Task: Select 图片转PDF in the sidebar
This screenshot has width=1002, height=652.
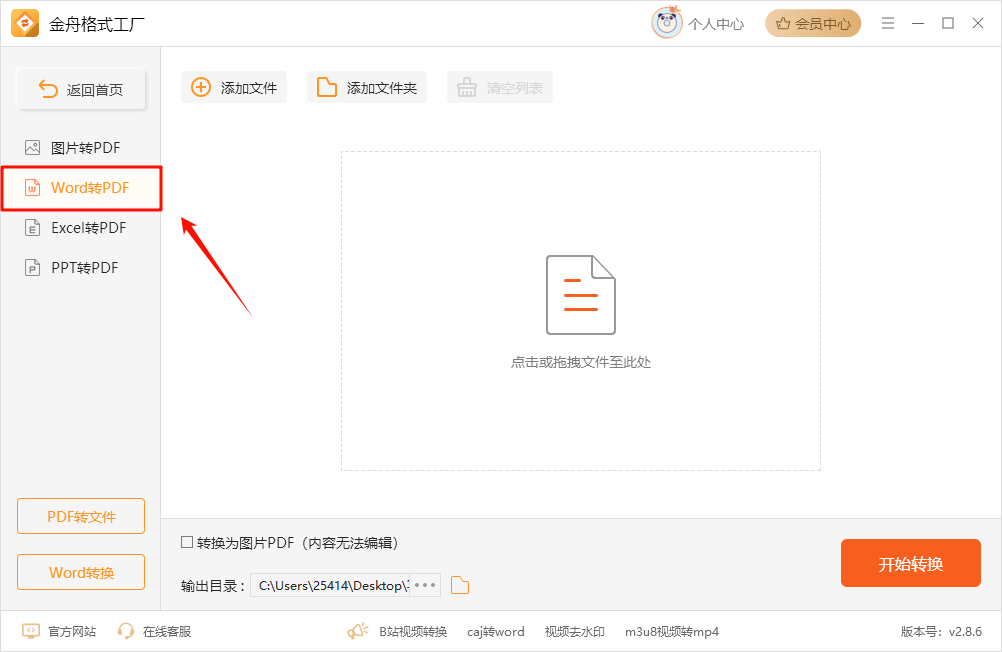Action: (x=81, y=148)
